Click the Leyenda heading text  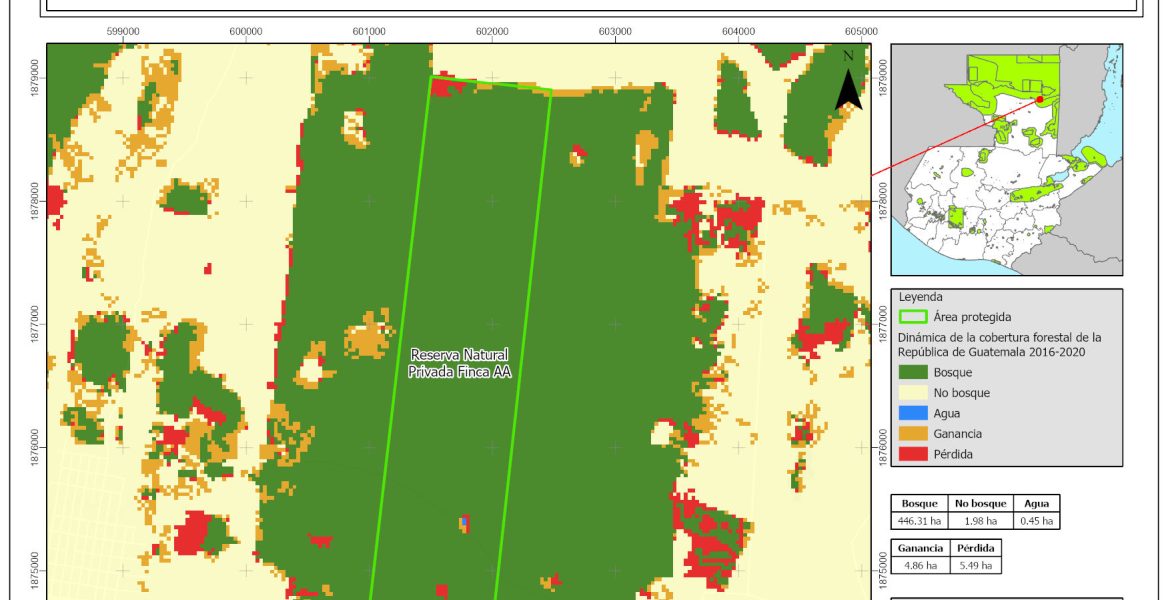(923, 297)
